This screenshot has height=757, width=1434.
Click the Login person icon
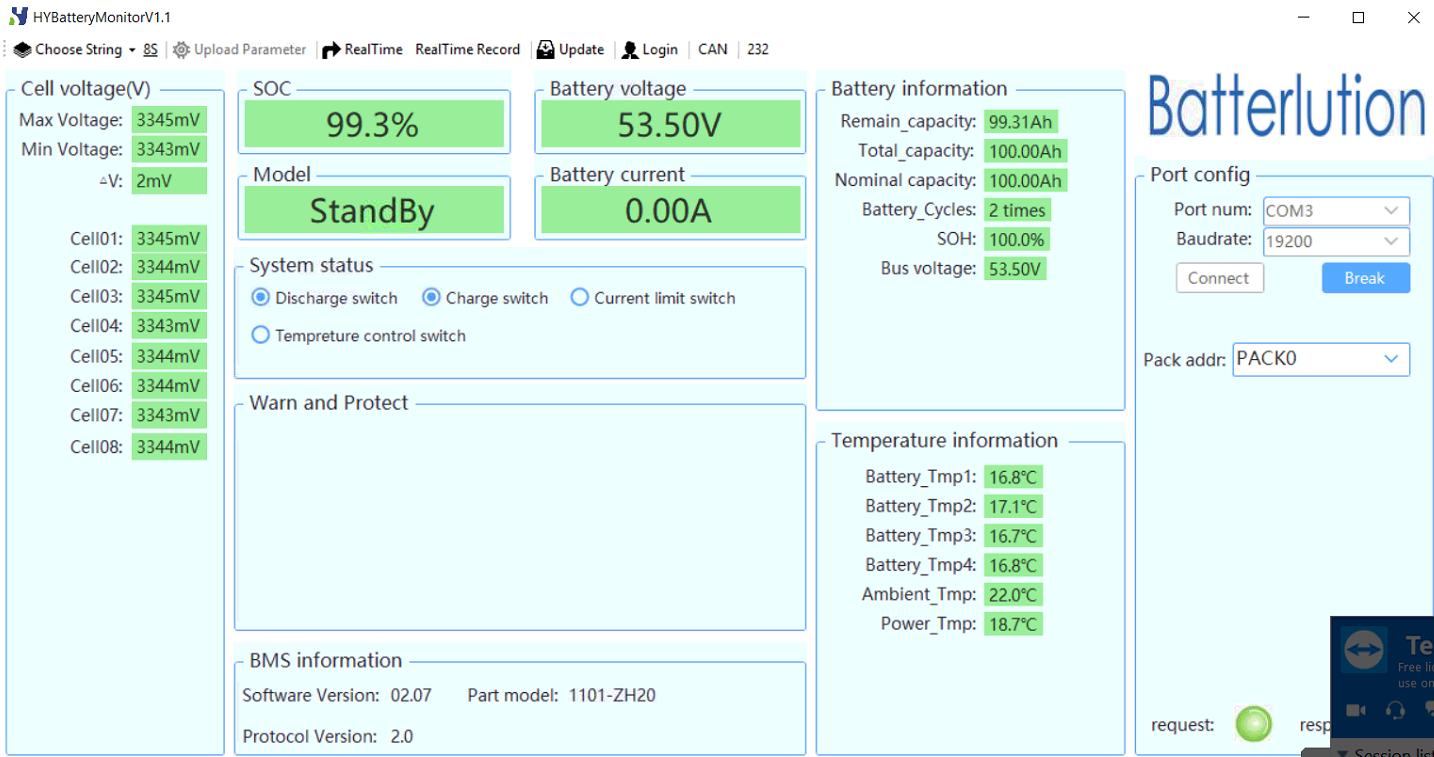[x=630, y=49]
